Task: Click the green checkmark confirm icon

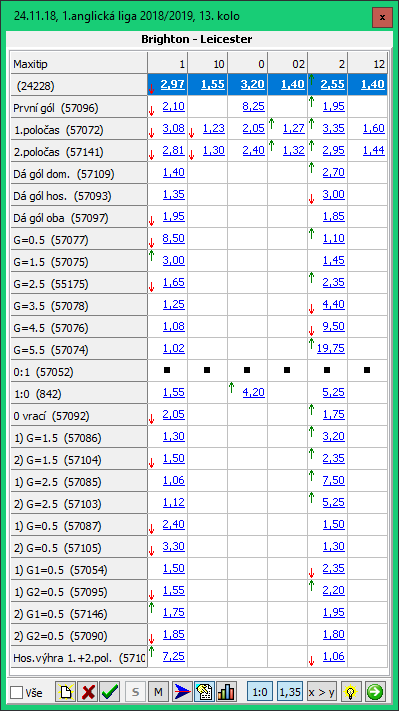Action: (x=110, y=692)
